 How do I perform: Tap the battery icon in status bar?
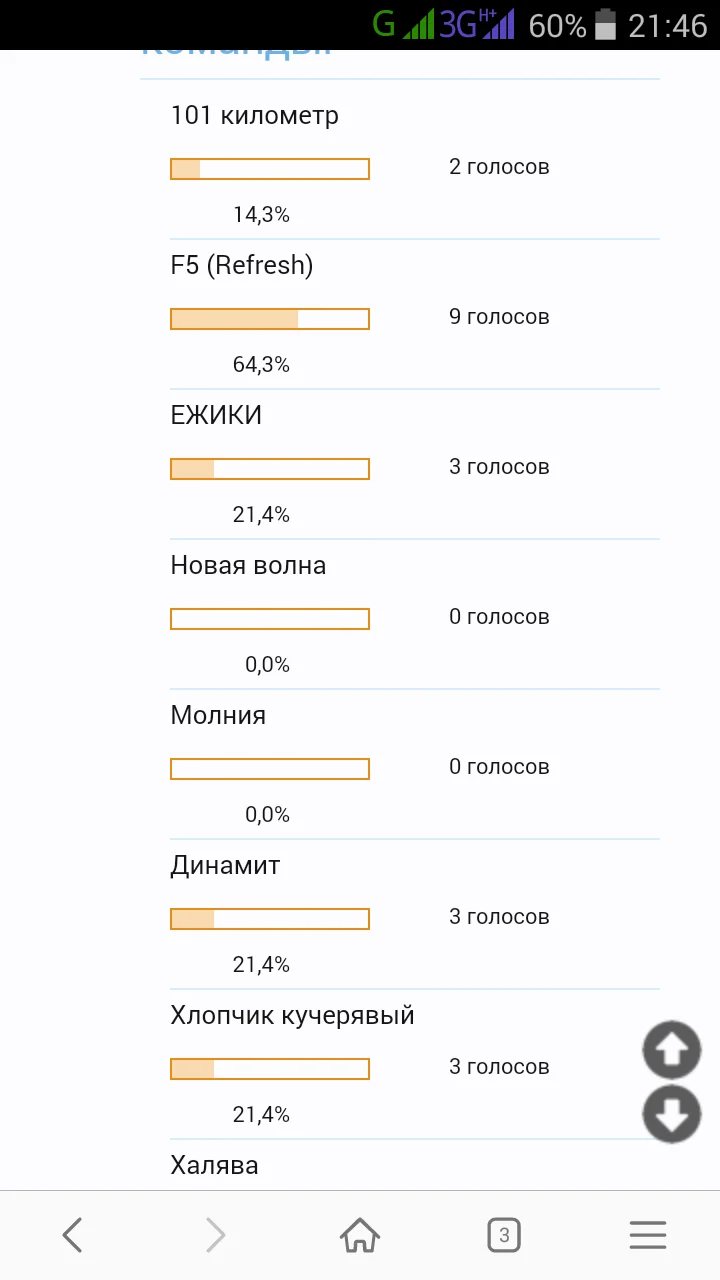pos(605,24)
